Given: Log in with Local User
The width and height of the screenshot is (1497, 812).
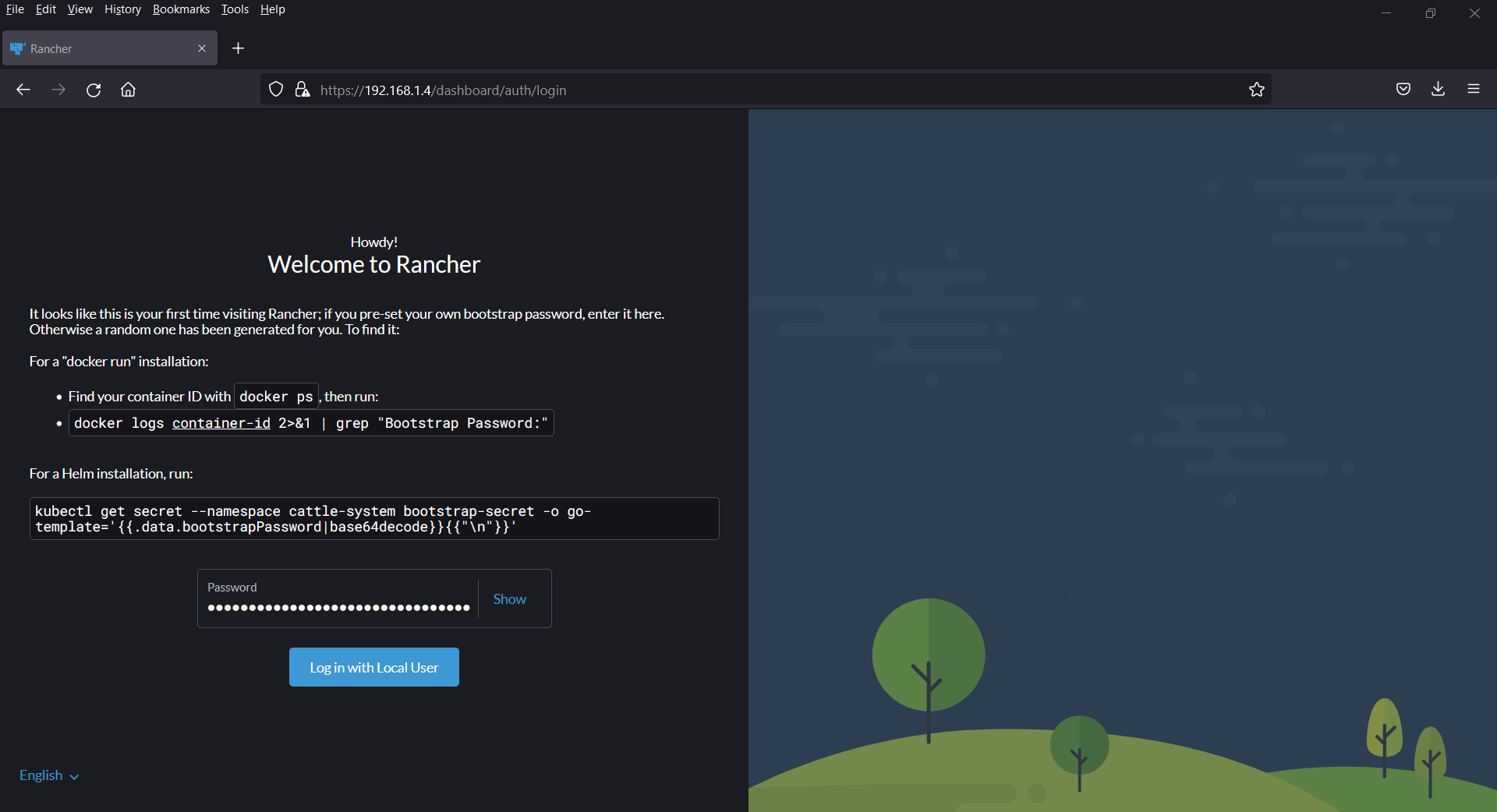Looking at the screenshot, I should (x=374, y=667).
